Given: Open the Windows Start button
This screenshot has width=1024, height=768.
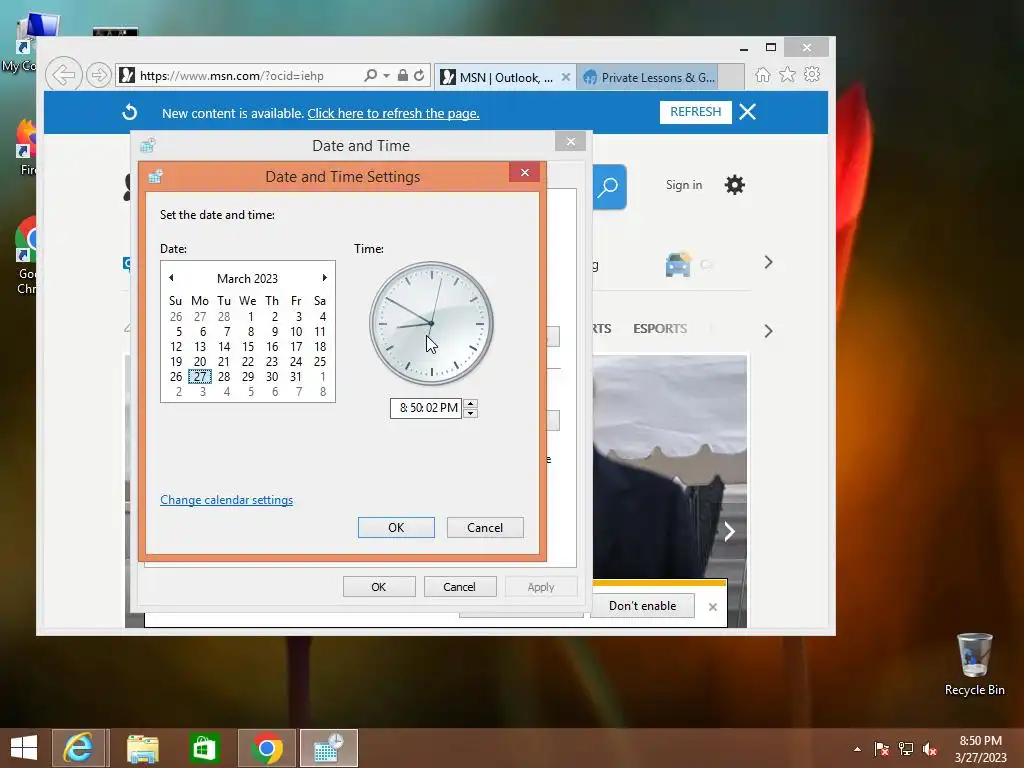Looking at the screenshot, I should [24, 748].
